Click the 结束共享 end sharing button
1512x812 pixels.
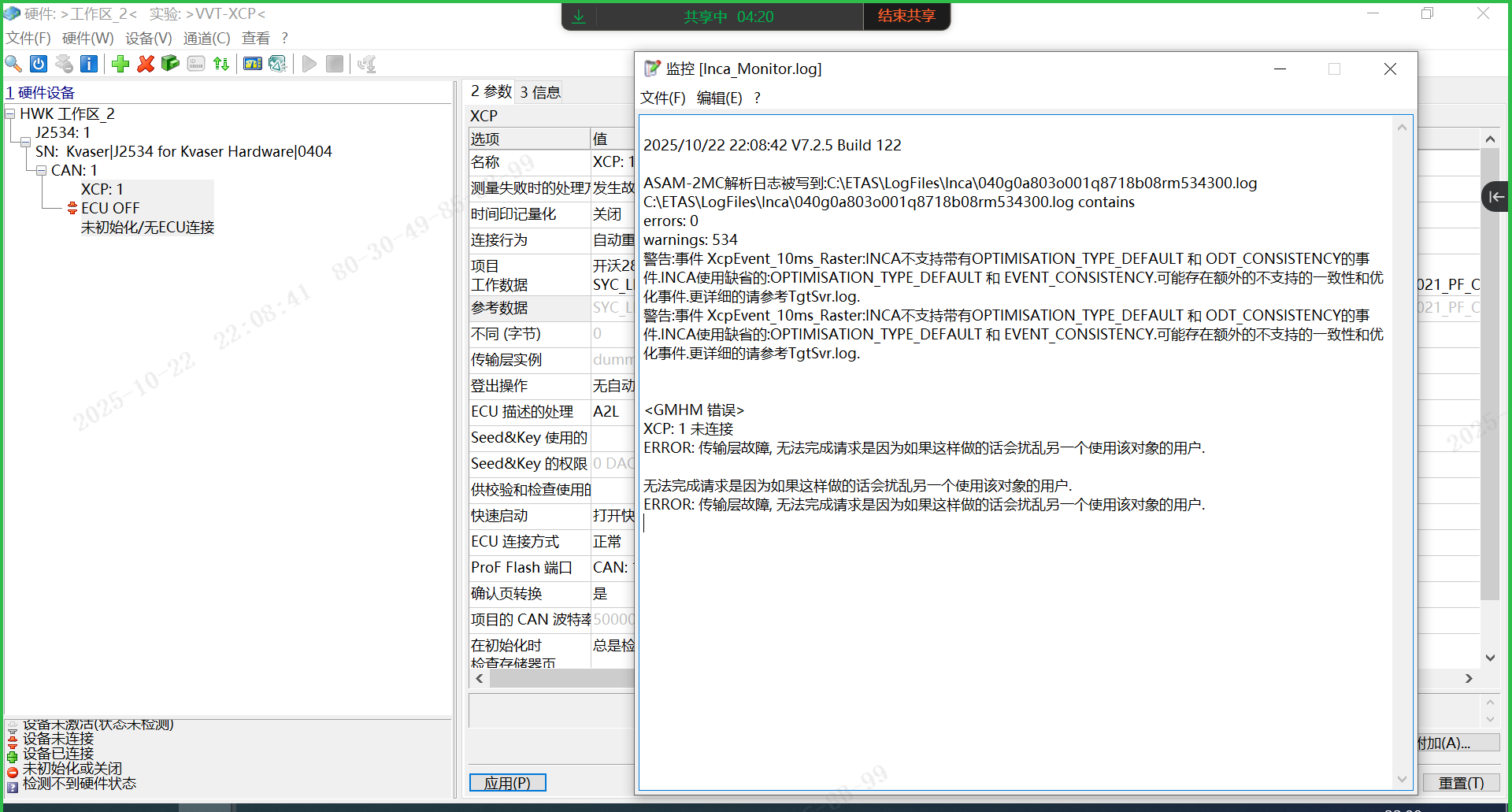[906, 16]
